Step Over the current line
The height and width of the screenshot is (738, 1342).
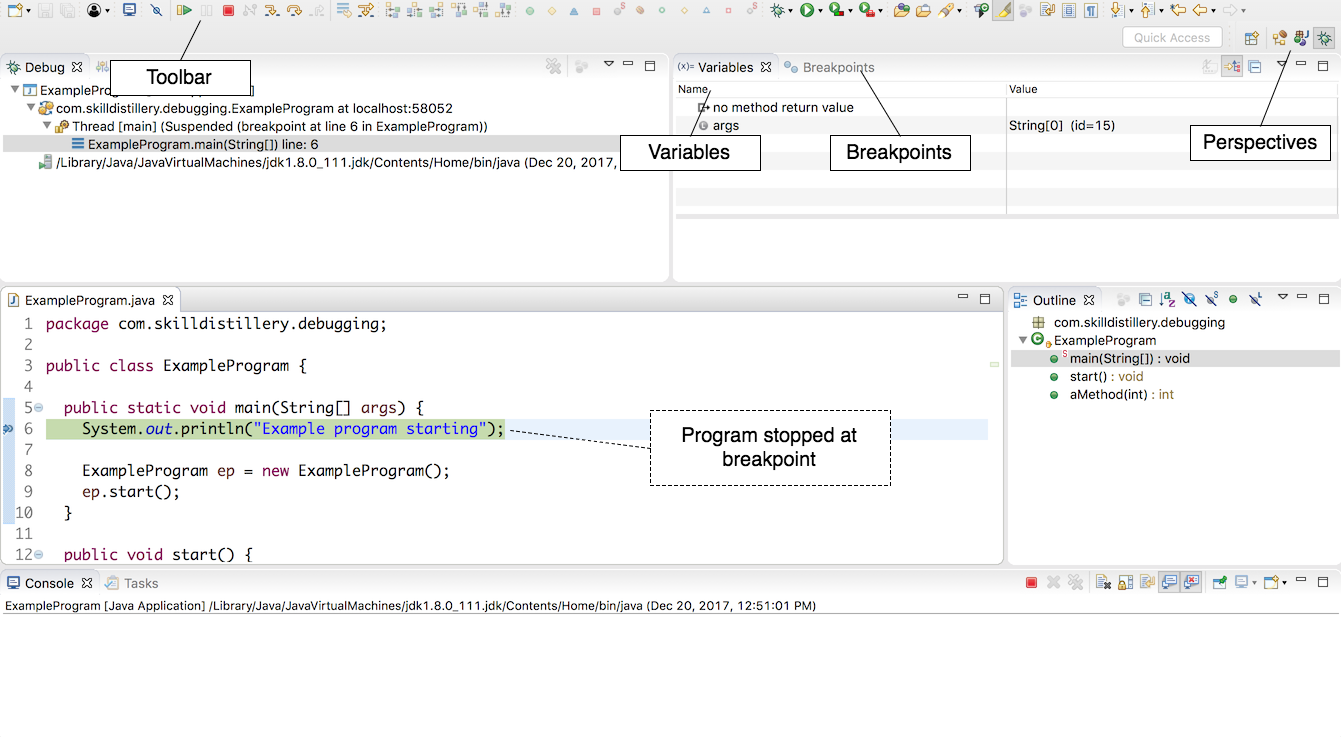point(295,11)
